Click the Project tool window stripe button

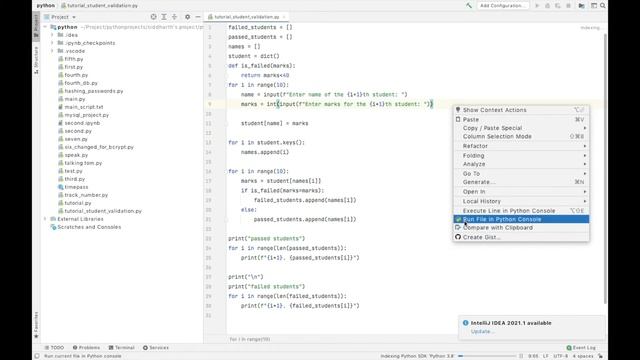click(36, 26)
